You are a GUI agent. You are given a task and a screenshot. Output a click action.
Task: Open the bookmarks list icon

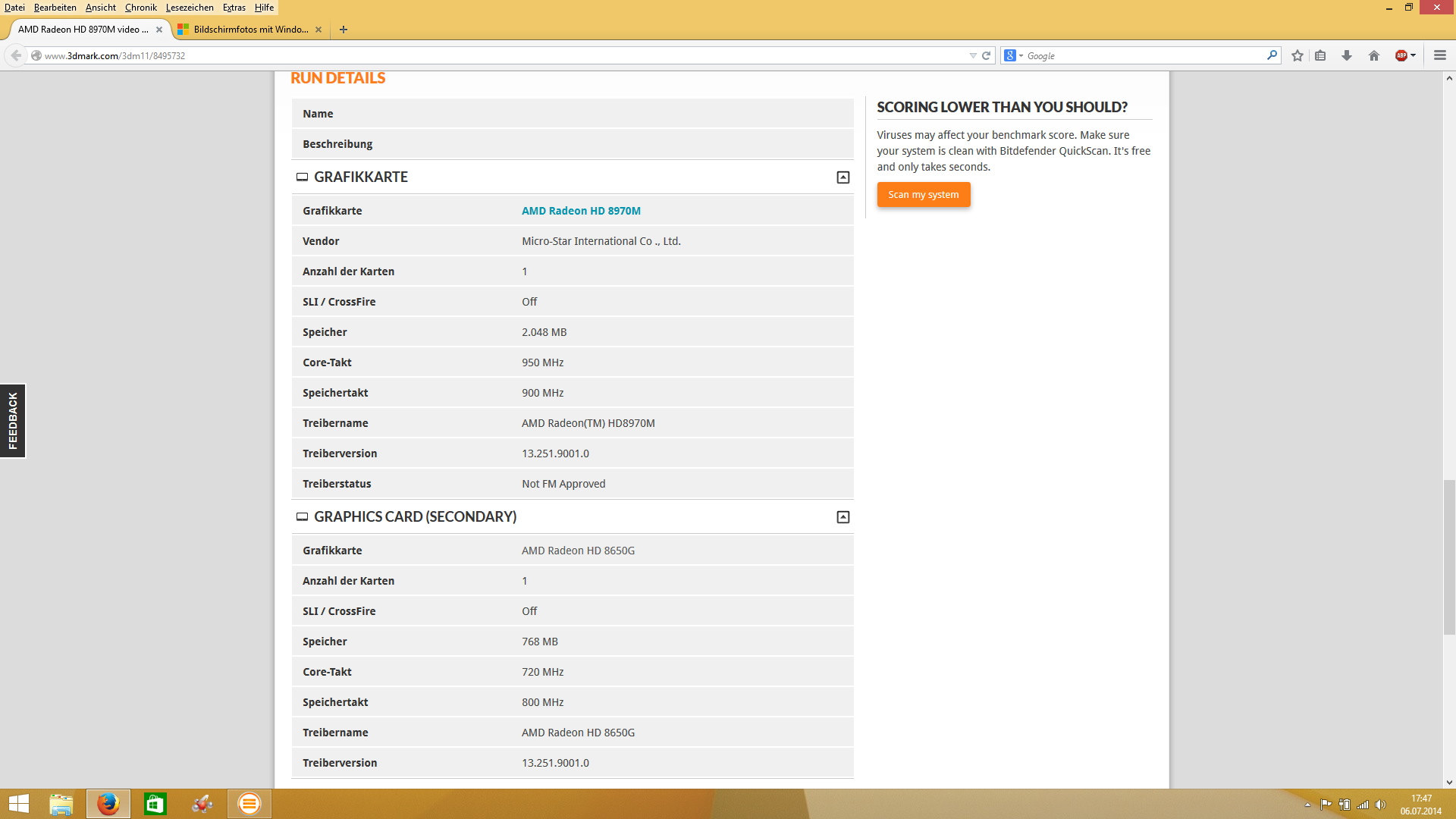1320,55
